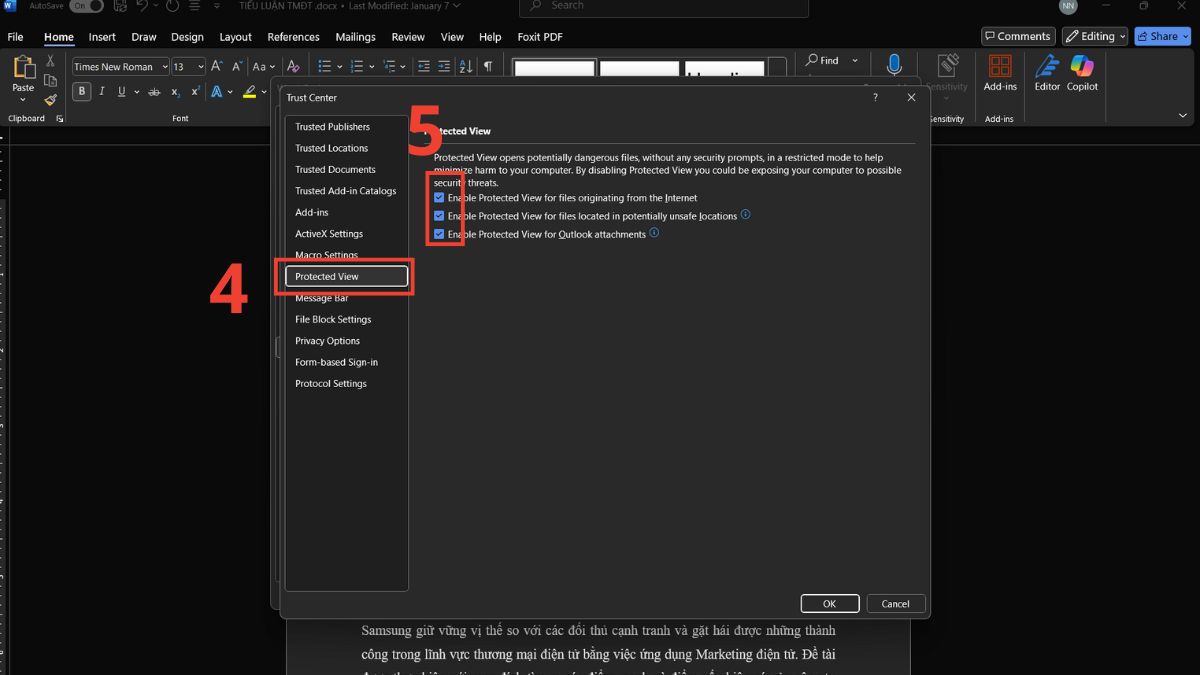Switch to the References ribbon tab
The width and height of the screenshot is (1200, 675).
click(293, 37)
